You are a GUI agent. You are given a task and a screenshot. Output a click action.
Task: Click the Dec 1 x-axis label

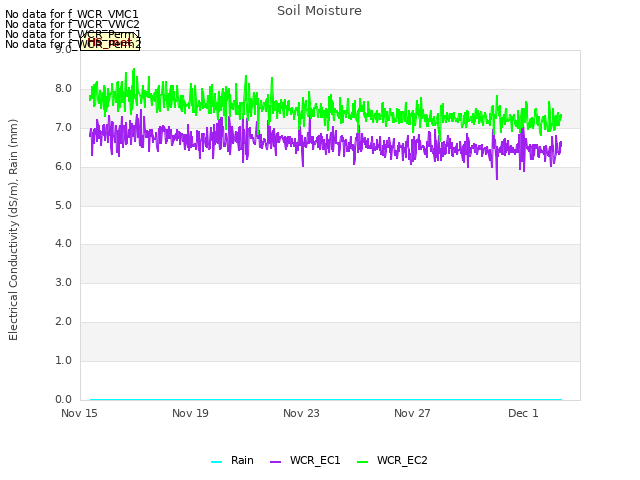click(x=523, y=413)
